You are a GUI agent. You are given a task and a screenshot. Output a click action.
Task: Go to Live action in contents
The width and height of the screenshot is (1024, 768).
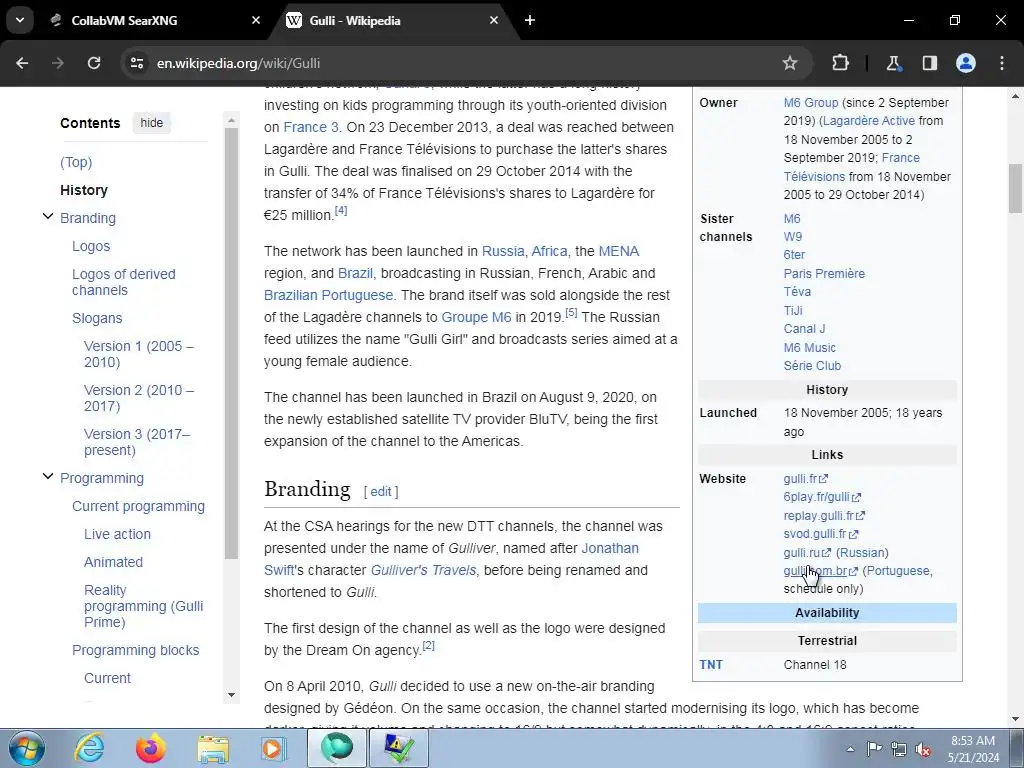coord(117,534)
